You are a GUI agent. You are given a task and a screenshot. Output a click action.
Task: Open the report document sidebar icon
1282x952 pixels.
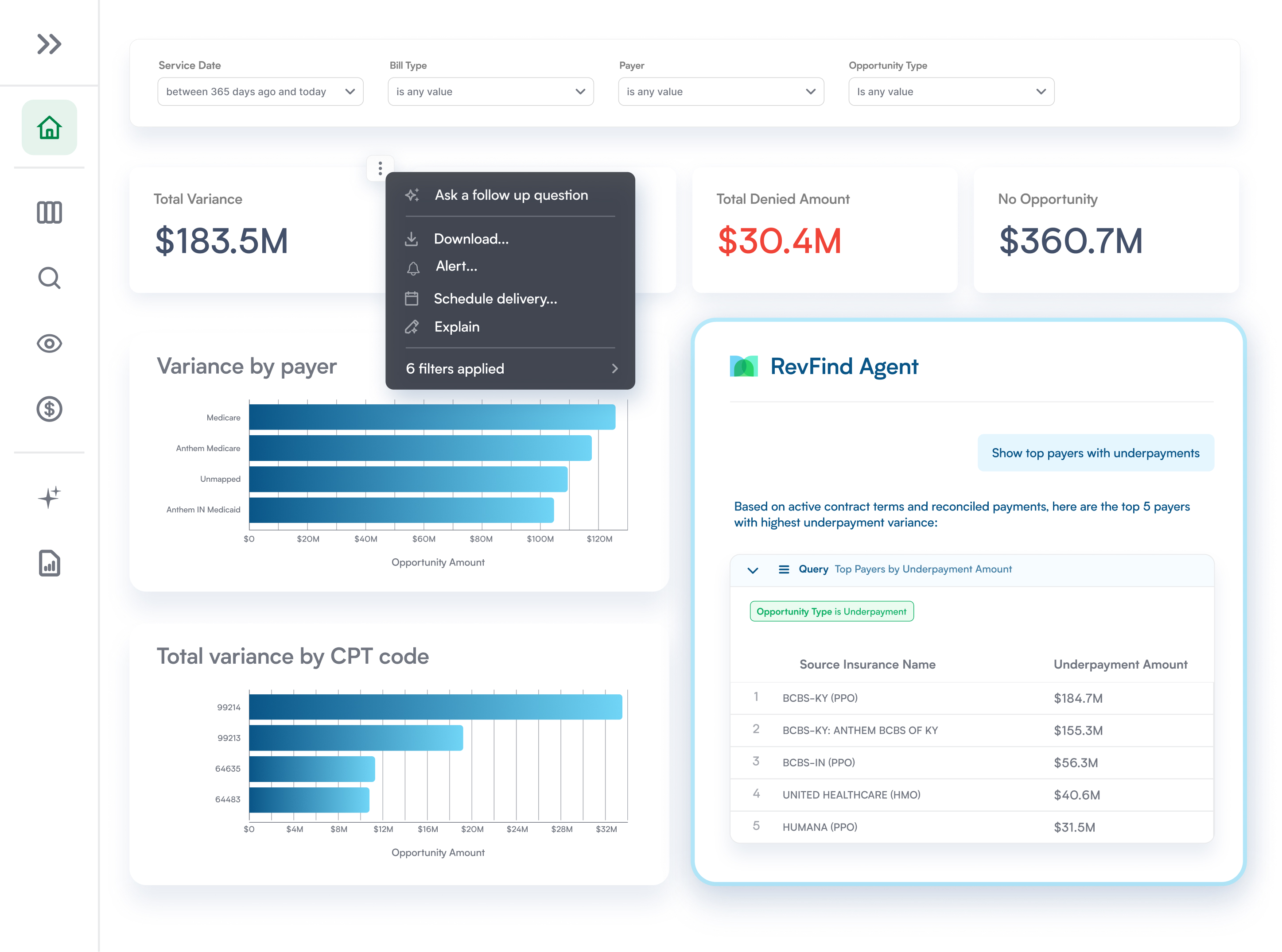tap(49, 563)
